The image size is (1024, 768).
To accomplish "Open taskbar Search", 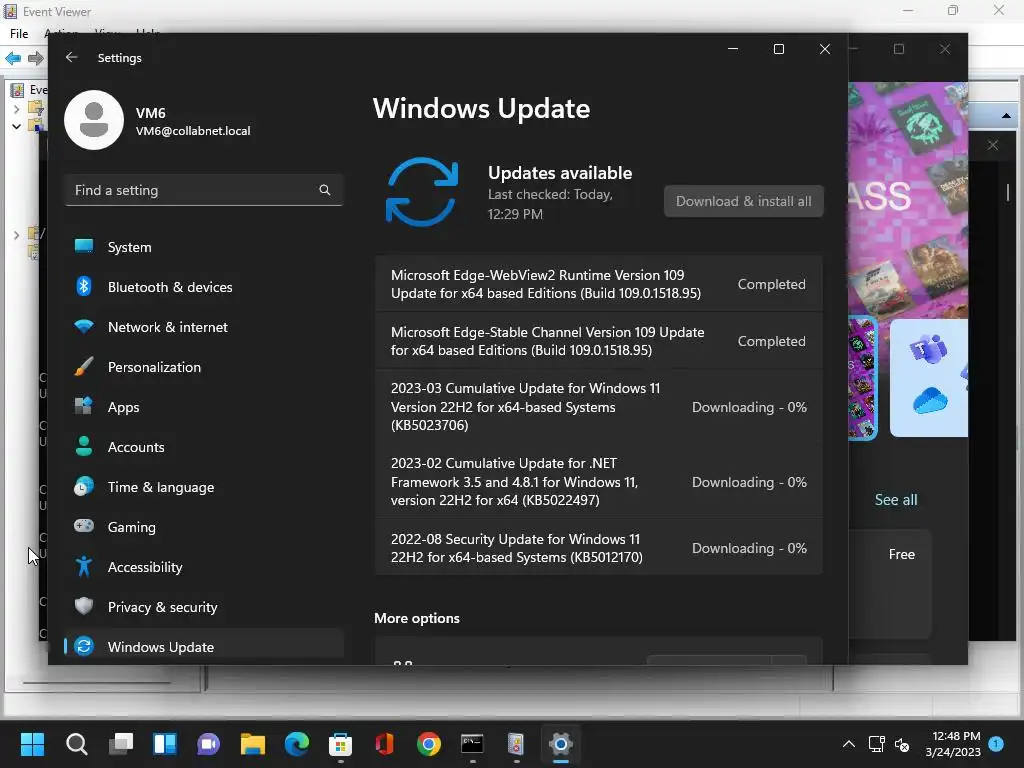I will (76, 744).
